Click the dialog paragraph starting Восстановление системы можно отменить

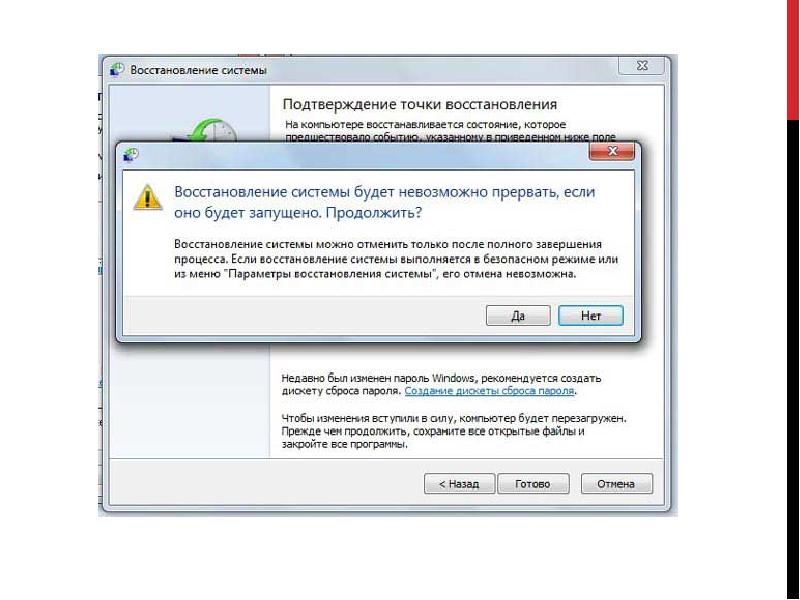(x=396, y=259)
